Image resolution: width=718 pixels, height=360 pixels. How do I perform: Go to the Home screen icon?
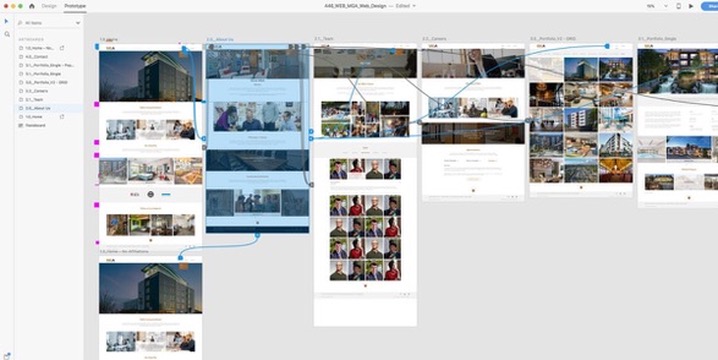[32, 6]
